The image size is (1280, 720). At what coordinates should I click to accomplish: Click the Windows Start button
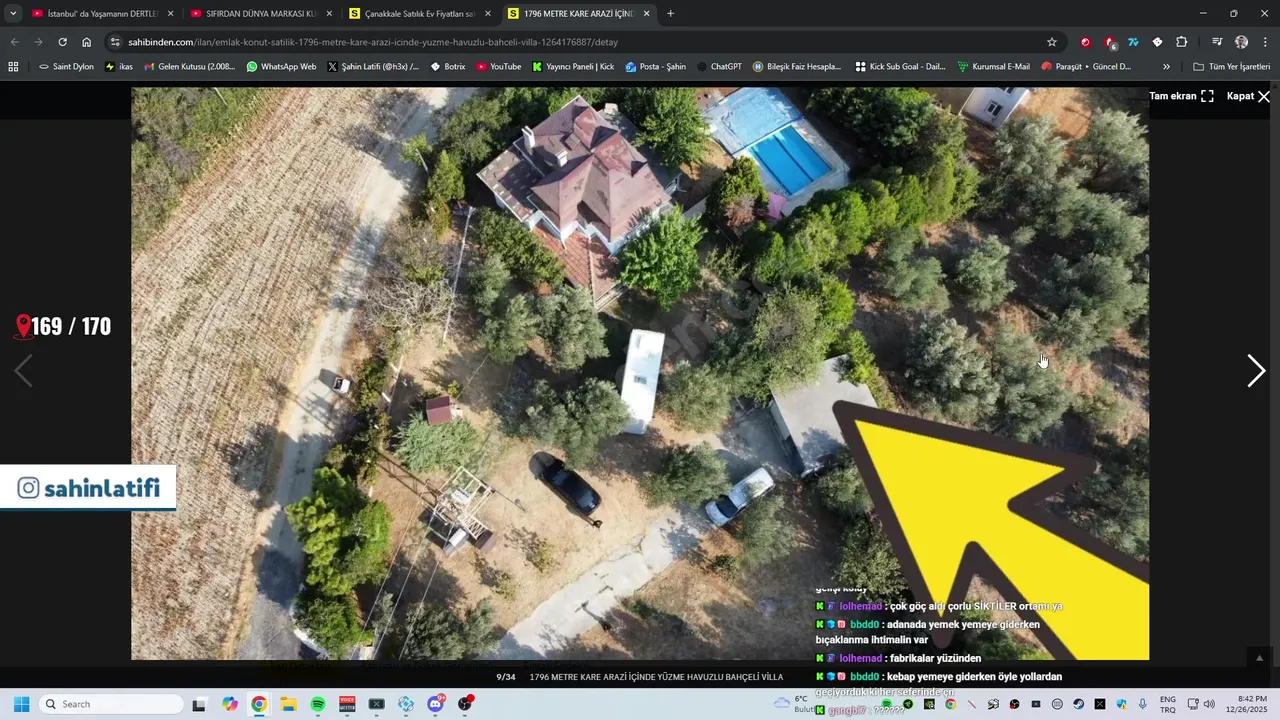[21, 704]
